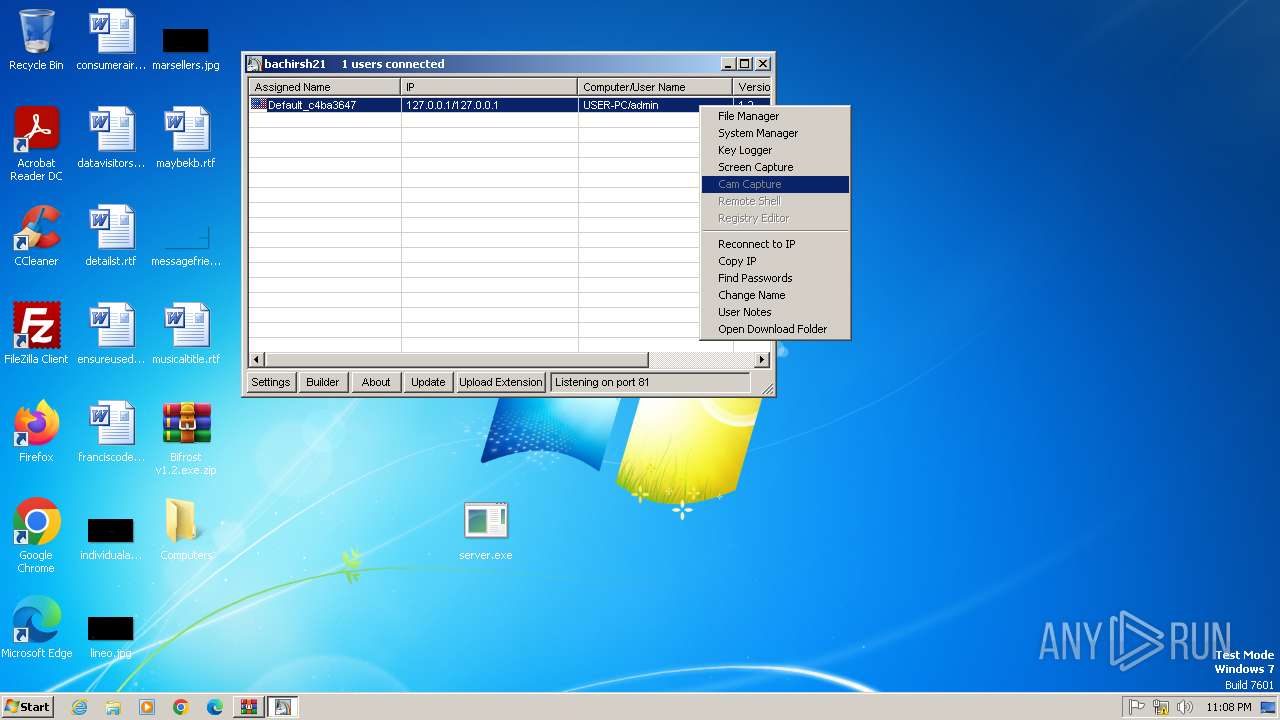1280x720 pixels.
Task: Sort by Computer/User Name column header
Action: pyautogui.click(x=655, y=87)
